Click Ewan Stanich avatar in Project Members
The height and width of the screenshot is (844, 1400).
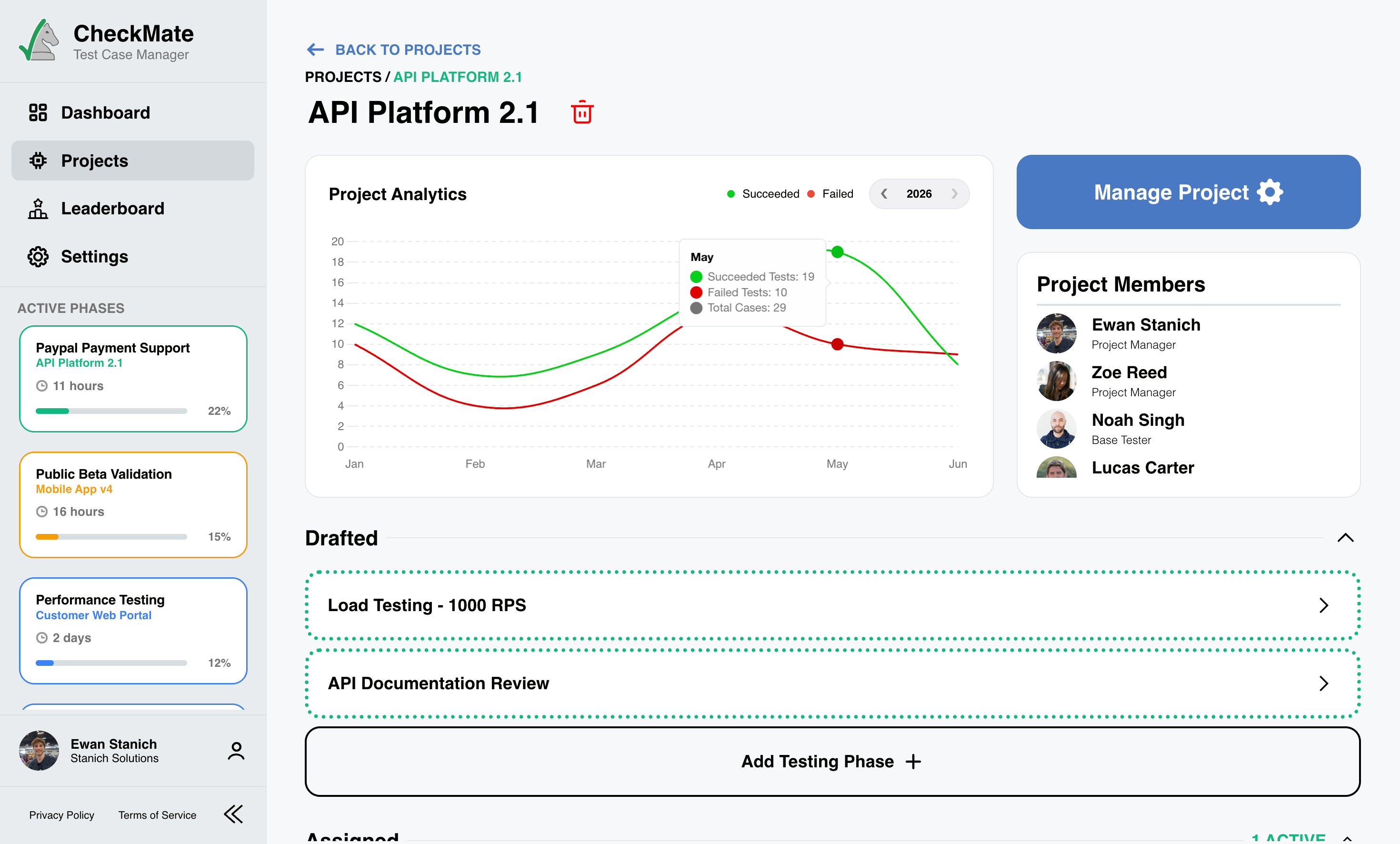[x=1056, y=333]
